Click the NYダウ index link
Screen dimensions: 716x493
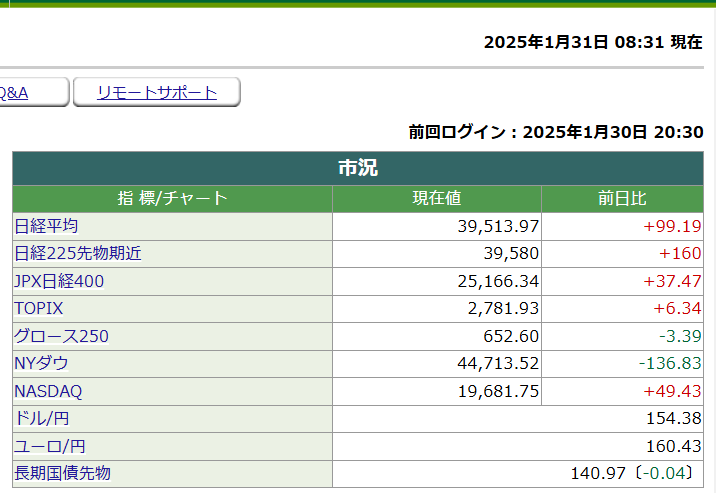point(41,364)
